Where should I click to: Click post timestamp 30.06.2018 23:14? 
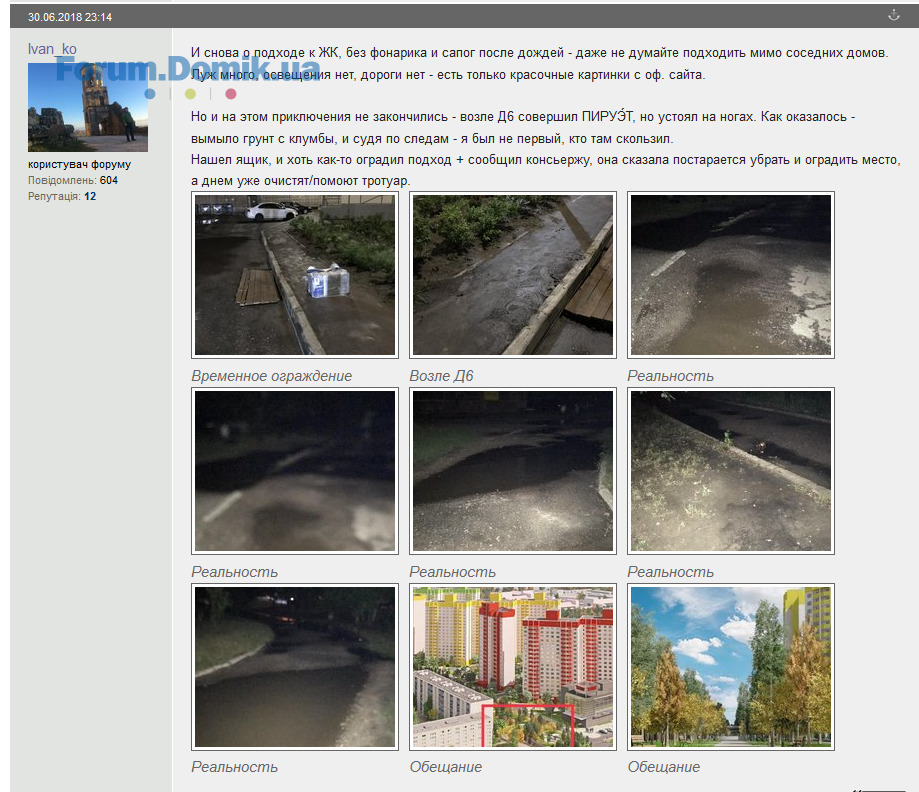pyautogui.click(x=70, y=17)
